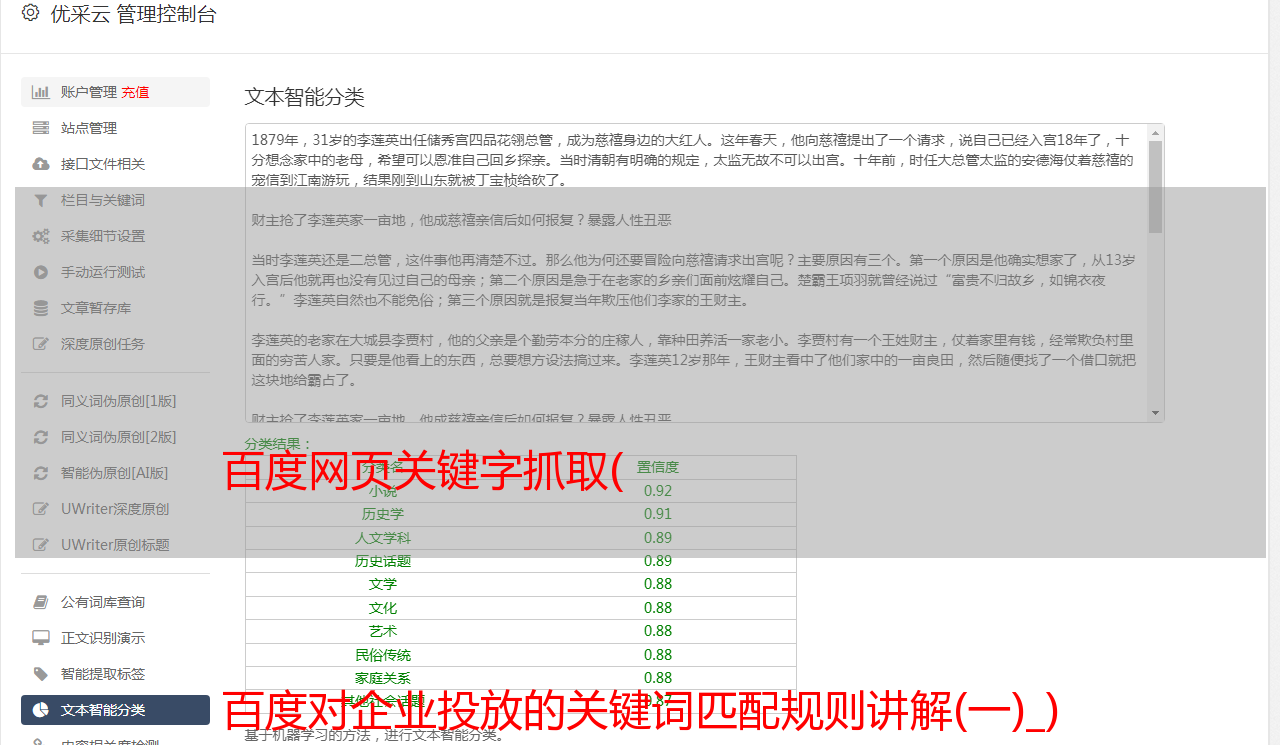The height and width of the screenshot is (745, 1280).
Task: Open 同义词伪原创[2版] tool
Action: pyautogui.click(x=115, y=437)
